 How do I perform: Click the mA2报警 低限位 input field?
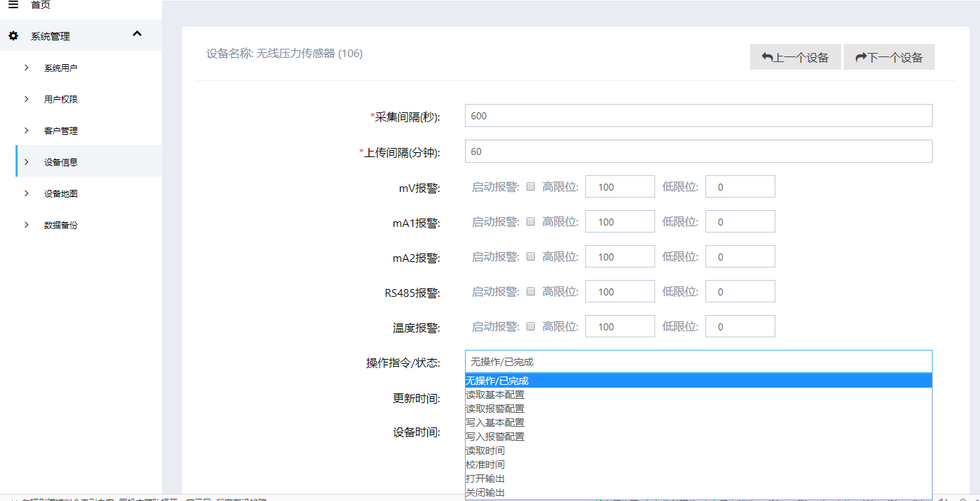click(739, 257)
